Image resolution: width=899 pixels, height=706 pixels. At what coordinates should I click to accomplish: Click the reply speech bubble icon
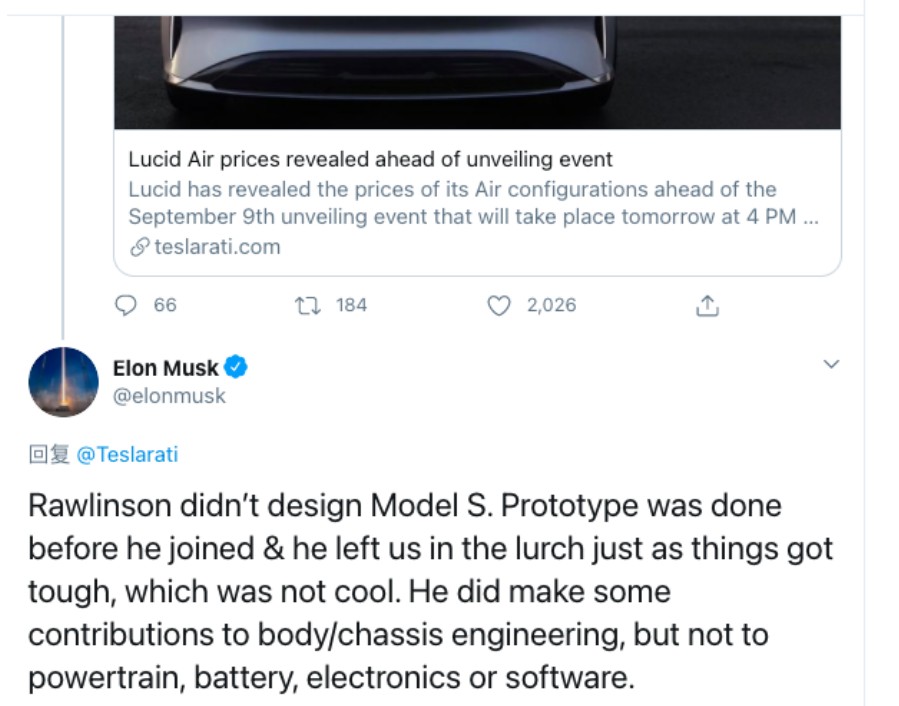tap(126, 305)
